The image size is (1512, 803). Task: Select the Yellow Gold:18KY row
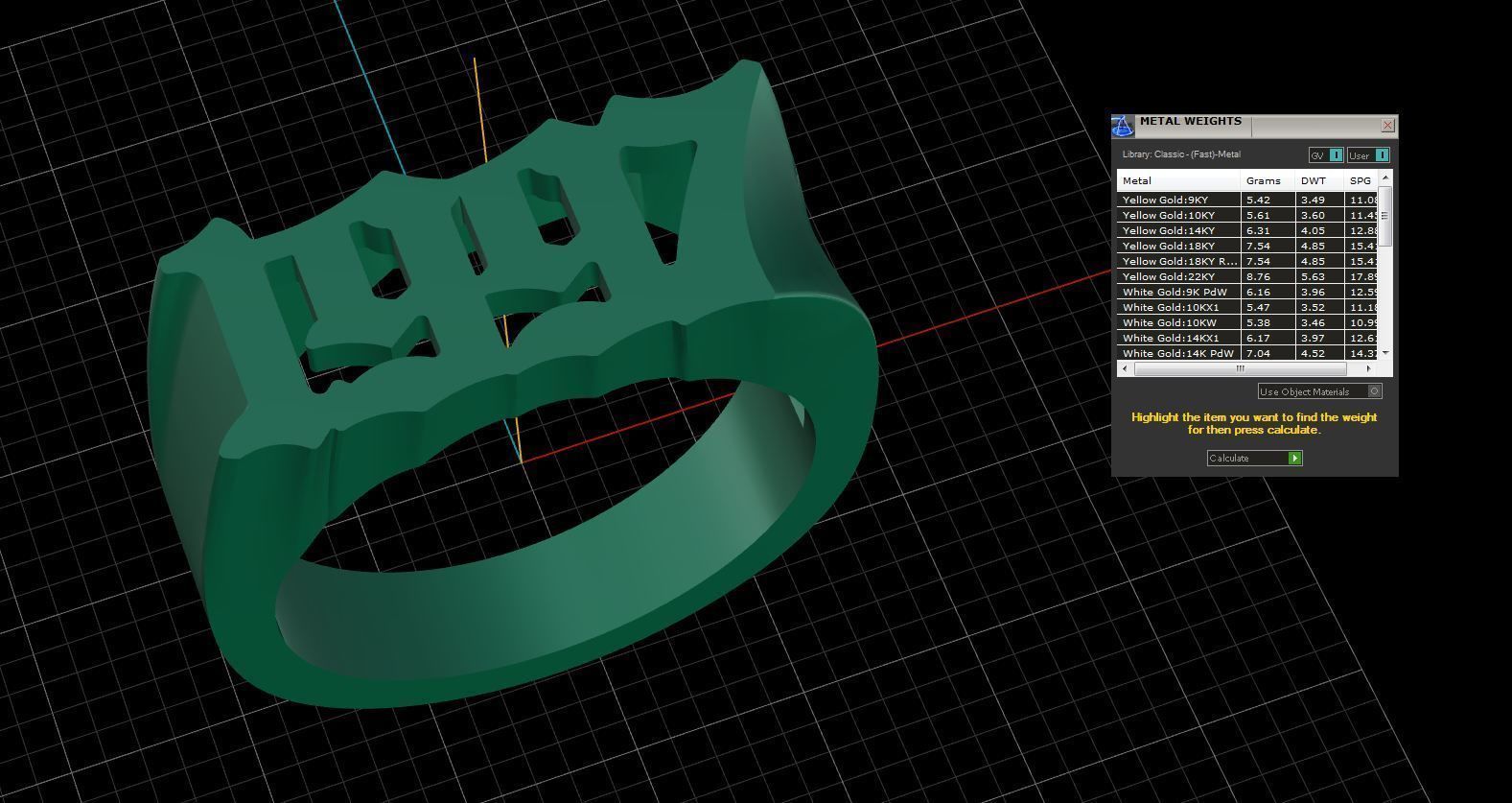tap(1248, 246)
